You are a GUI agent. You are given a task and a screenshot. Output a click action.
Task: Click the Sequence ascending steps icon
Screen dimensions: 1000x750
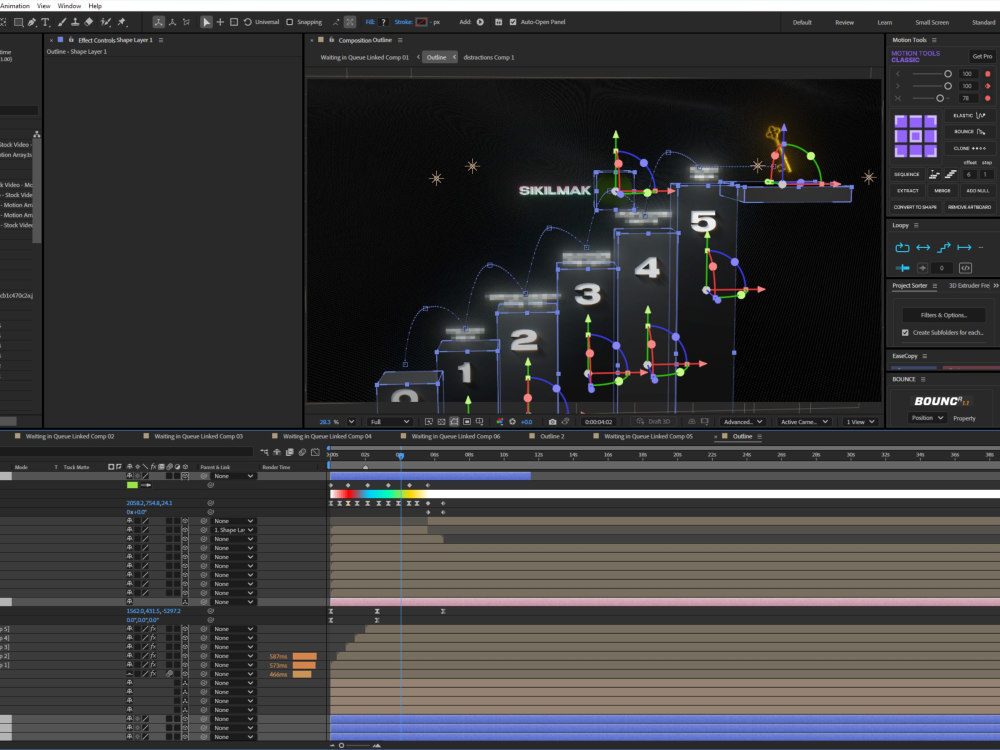coord(950,174)
